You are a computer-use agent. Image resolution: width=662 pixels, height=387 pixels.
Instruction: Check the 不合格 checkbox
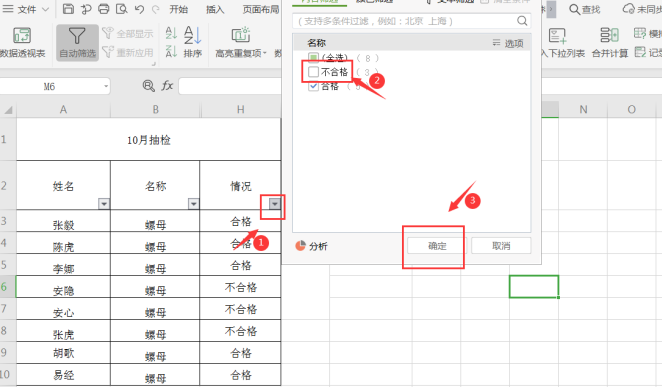click(313, 72)
